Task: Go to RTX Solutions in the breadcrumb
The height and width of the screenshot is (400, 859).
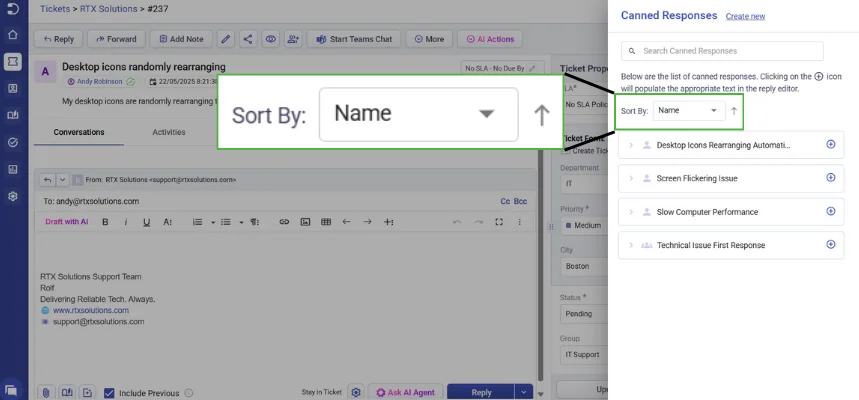Action: (x=108, y=9)
